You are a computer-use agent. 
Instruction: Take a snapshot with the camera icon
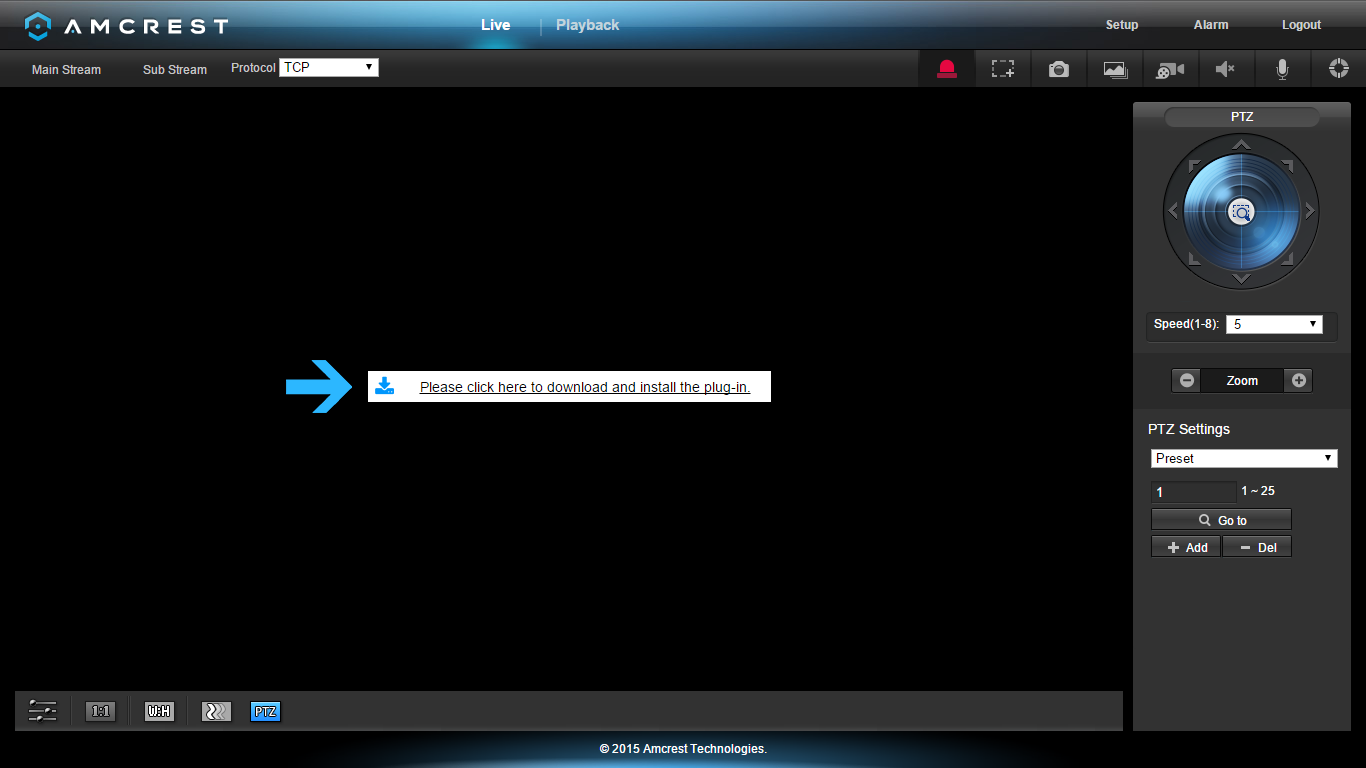pyautogui.click(x=1058, y=69)
